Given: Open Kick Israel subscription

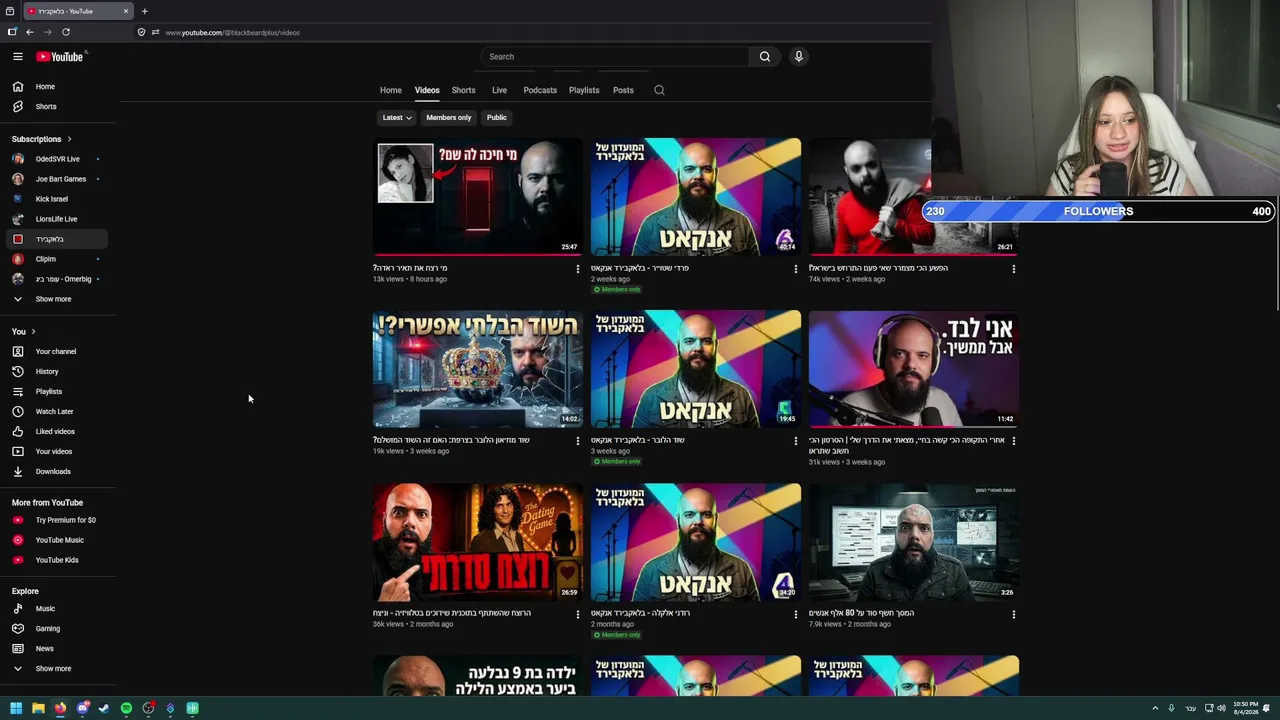Looking at the screenshot, I should pyautogui.click(x=58, y=199).
